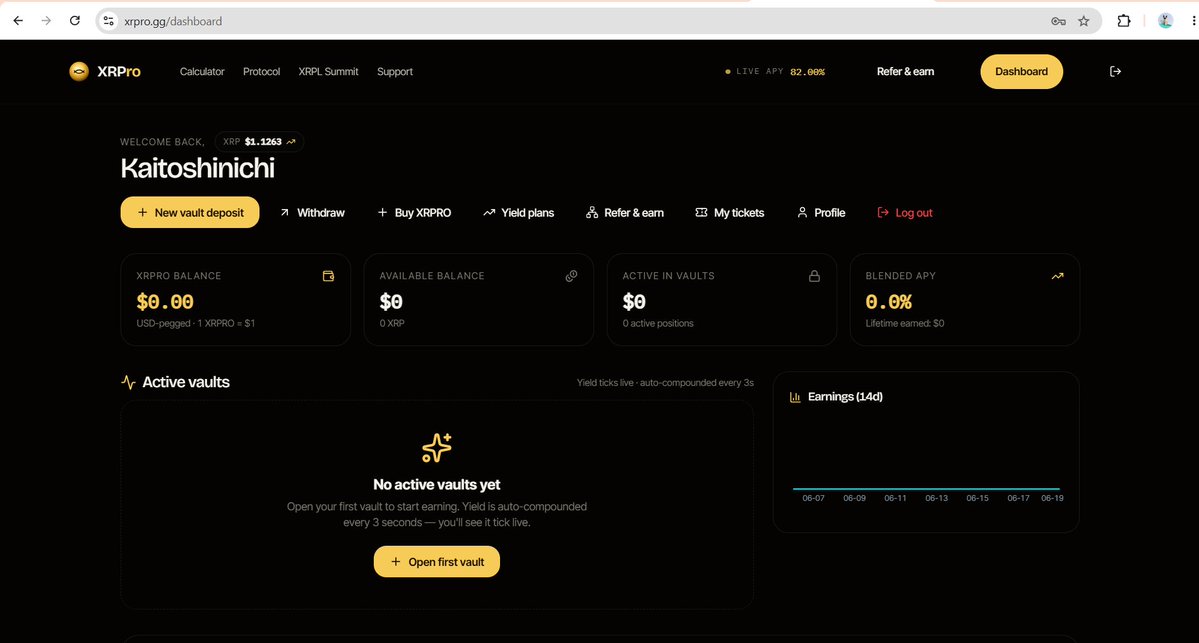Click the Kaitoshinichi username heading
Viewport: 1199px width, 643px height.
[x=197, y=168]
